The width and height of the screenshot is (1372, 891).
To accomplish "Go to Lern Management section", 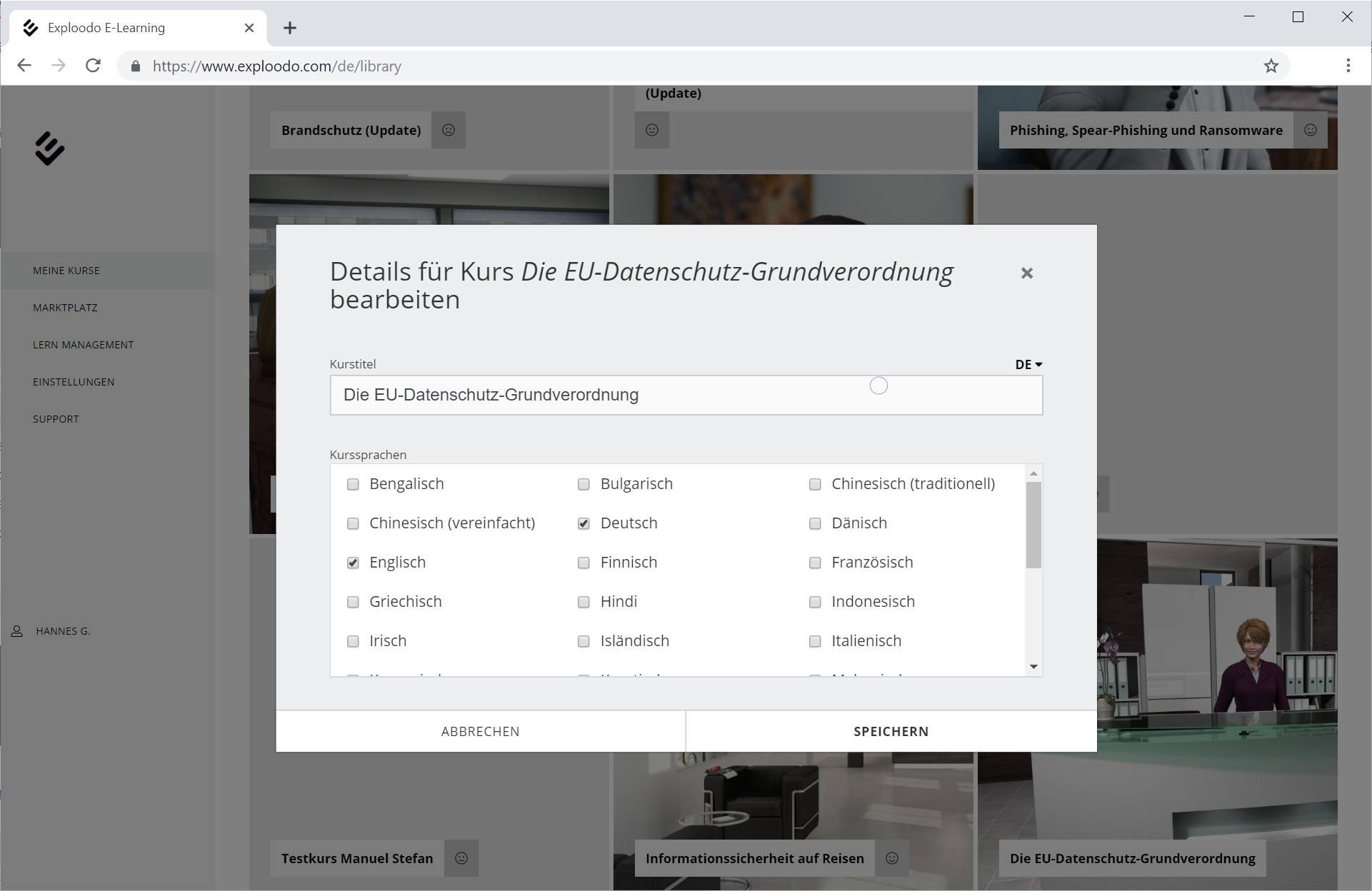I will tap(83, 345).
